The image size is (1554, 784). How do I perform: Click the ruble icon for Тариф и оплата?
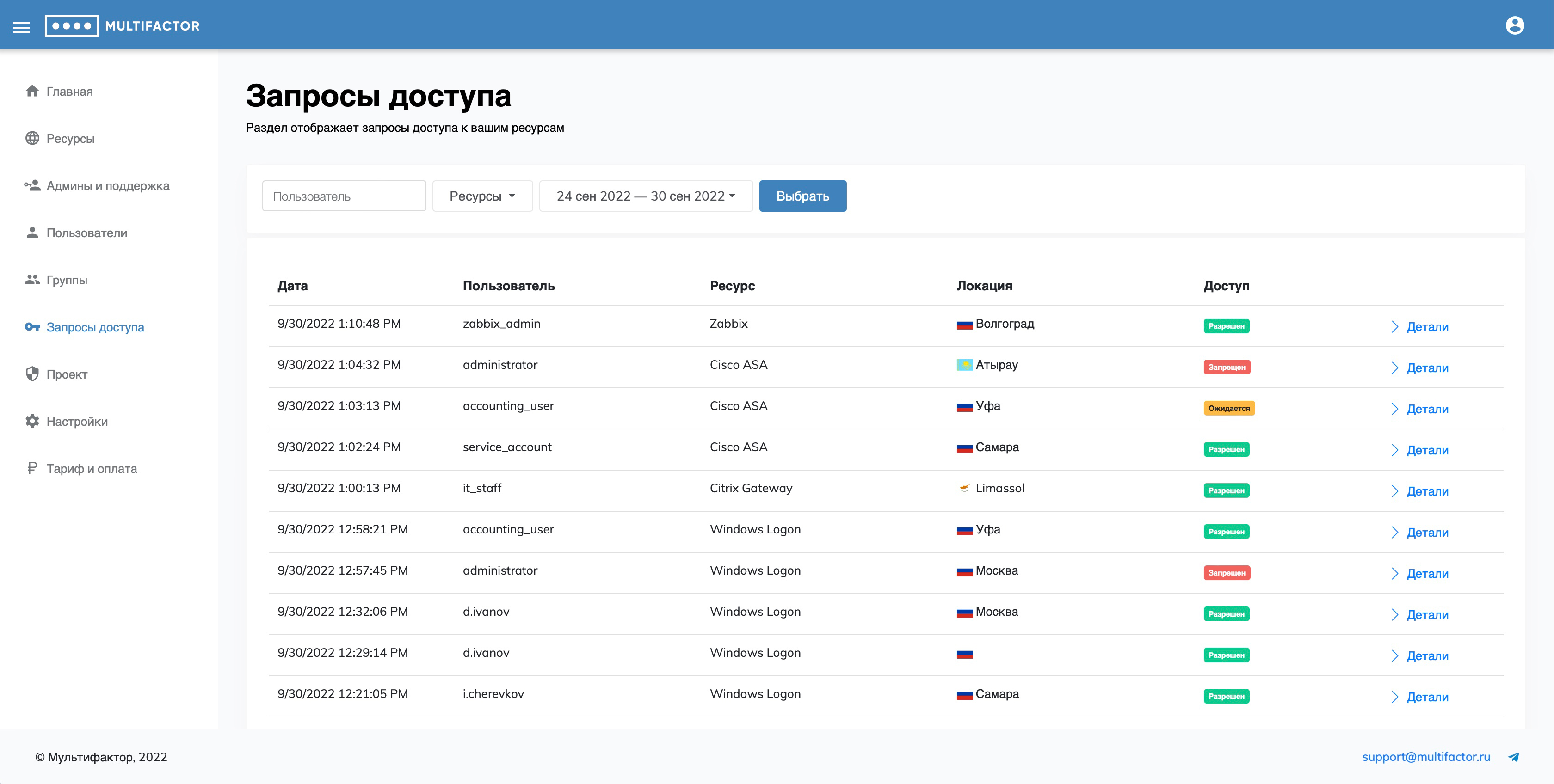(32, 468)
